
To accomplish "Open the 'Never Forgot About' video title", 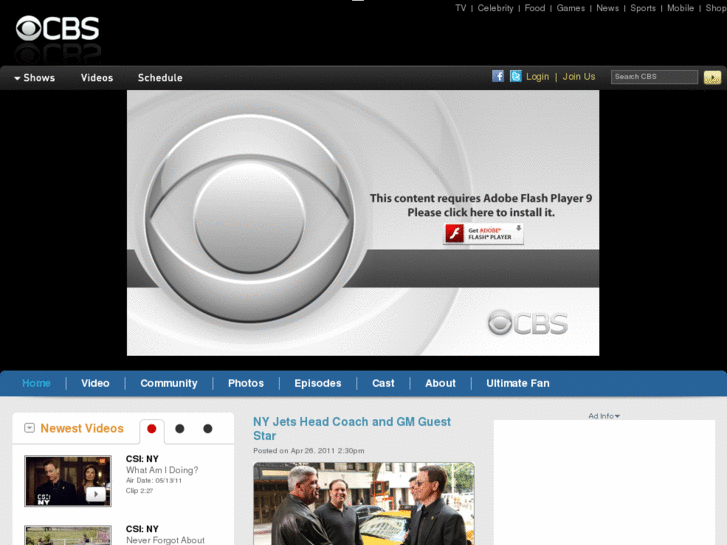I will tap(165, 540).
